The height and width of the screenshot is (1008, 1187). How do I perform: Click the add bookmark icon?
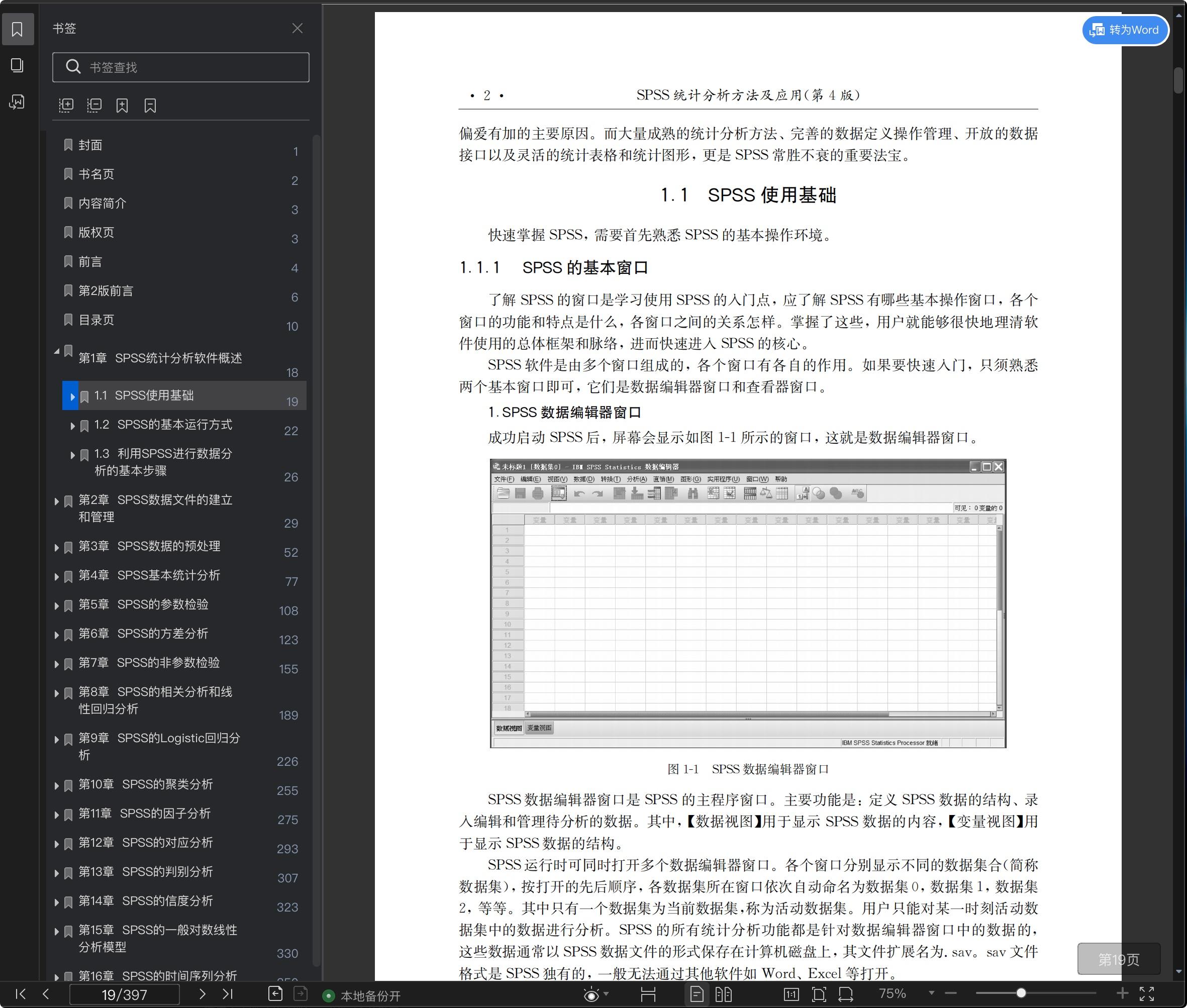pyautogui.click(x=122, y=105)
